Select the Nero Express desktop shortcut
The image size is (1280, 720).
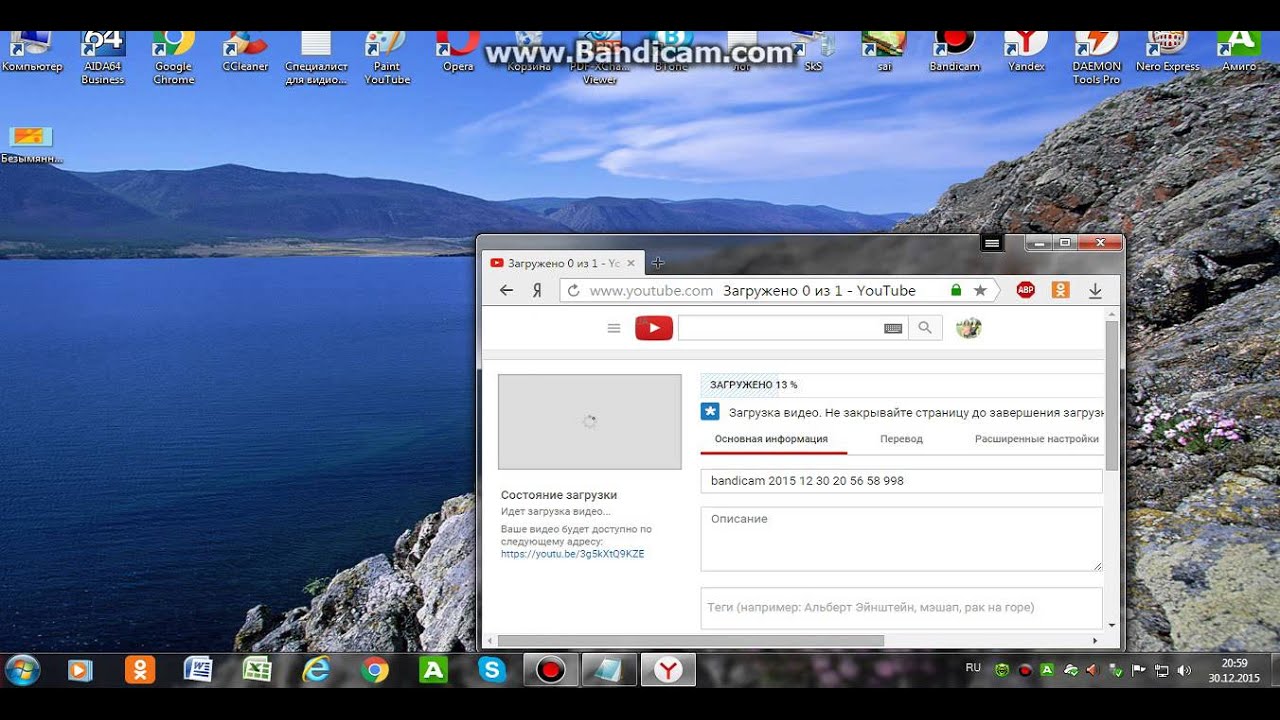point(1168,52)
